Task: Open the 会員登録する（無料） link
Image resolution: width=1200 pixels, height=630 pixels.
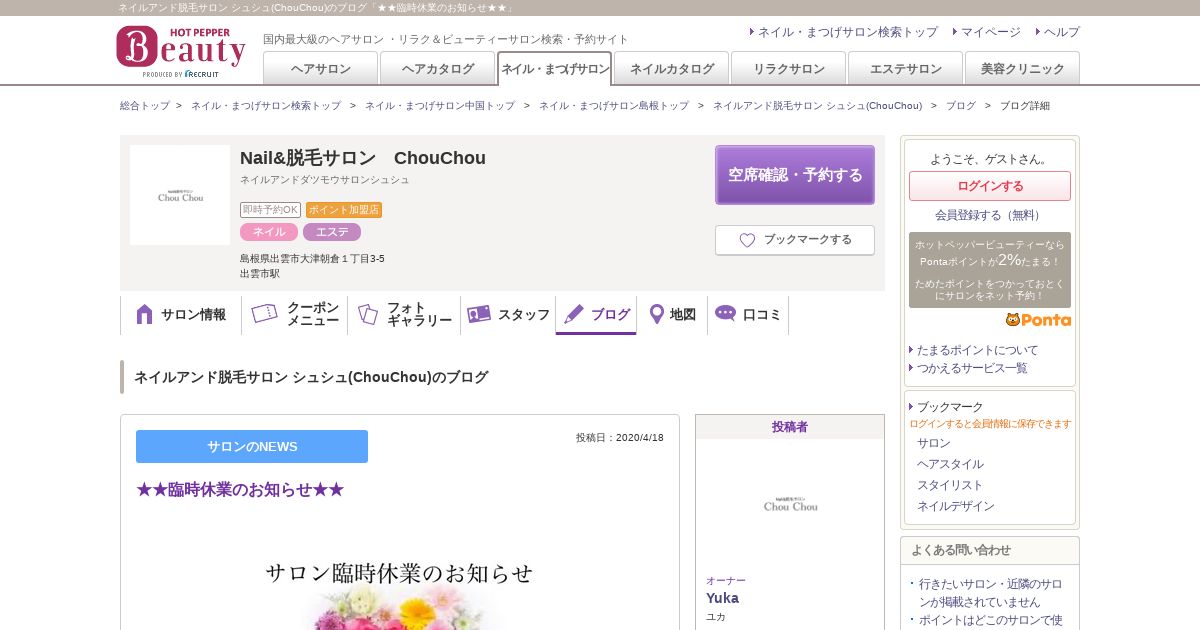Action: [990, 215]
